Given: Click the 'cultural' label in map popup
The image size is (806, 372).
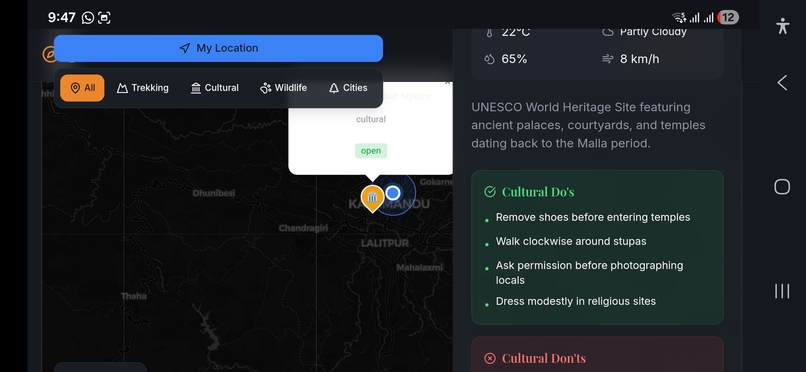Looking at the screenshot, I should point(371,119).
